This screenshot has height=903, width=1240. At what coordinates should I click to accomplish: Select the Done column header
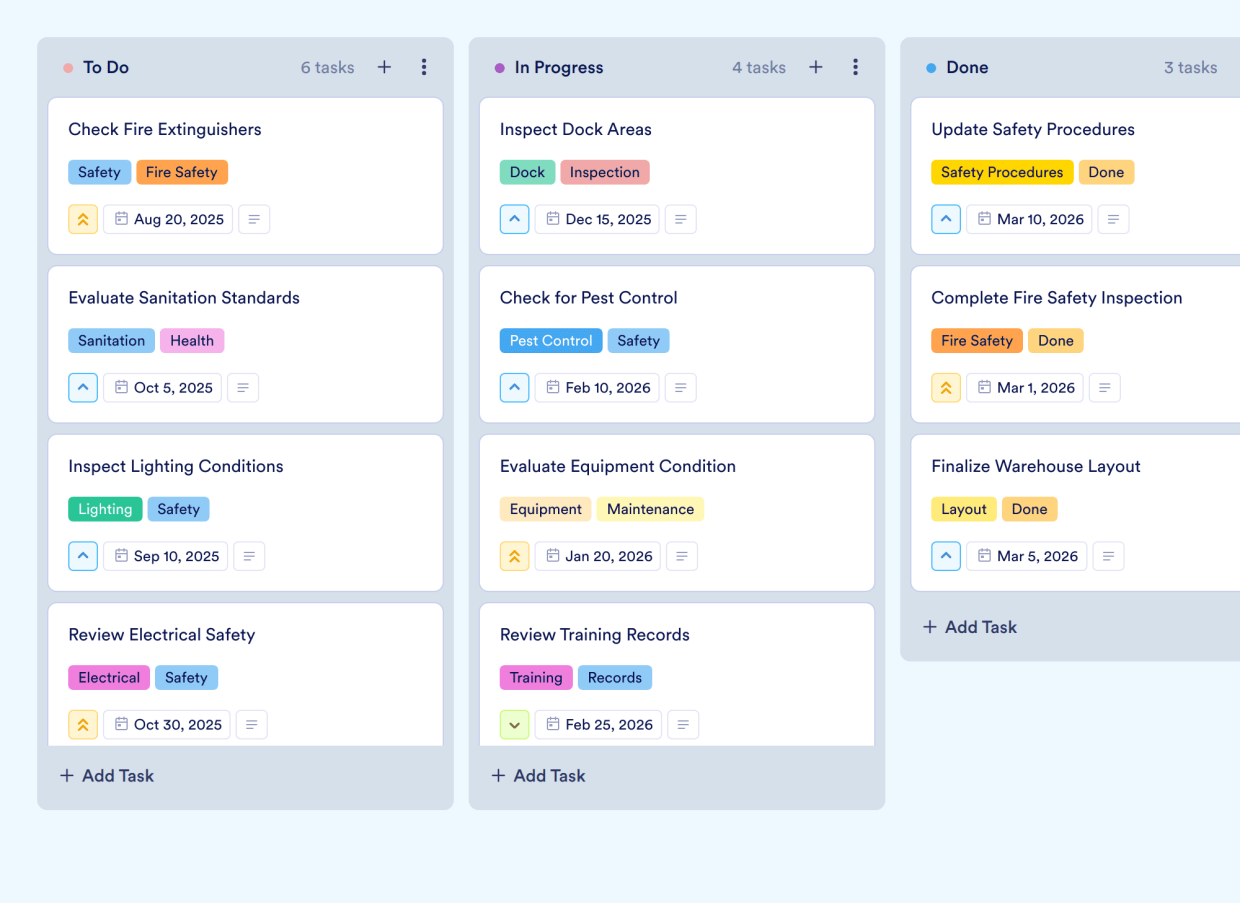point(966,67)
